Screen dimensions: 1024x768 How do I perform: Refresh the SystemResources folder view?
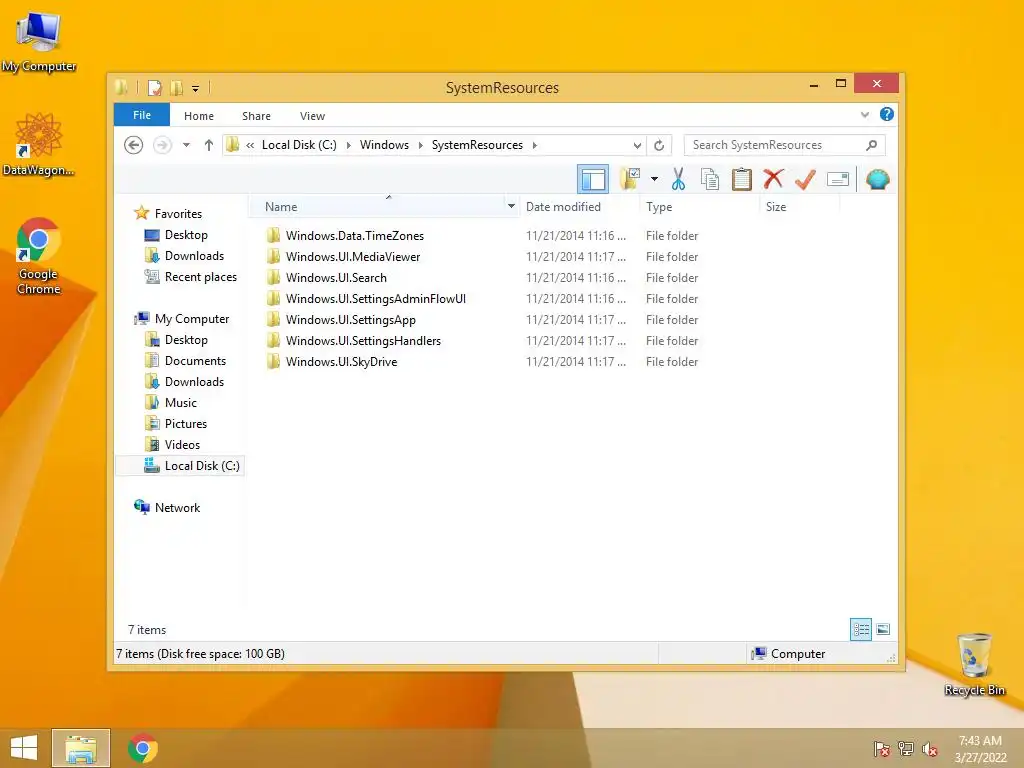[659, 146]
